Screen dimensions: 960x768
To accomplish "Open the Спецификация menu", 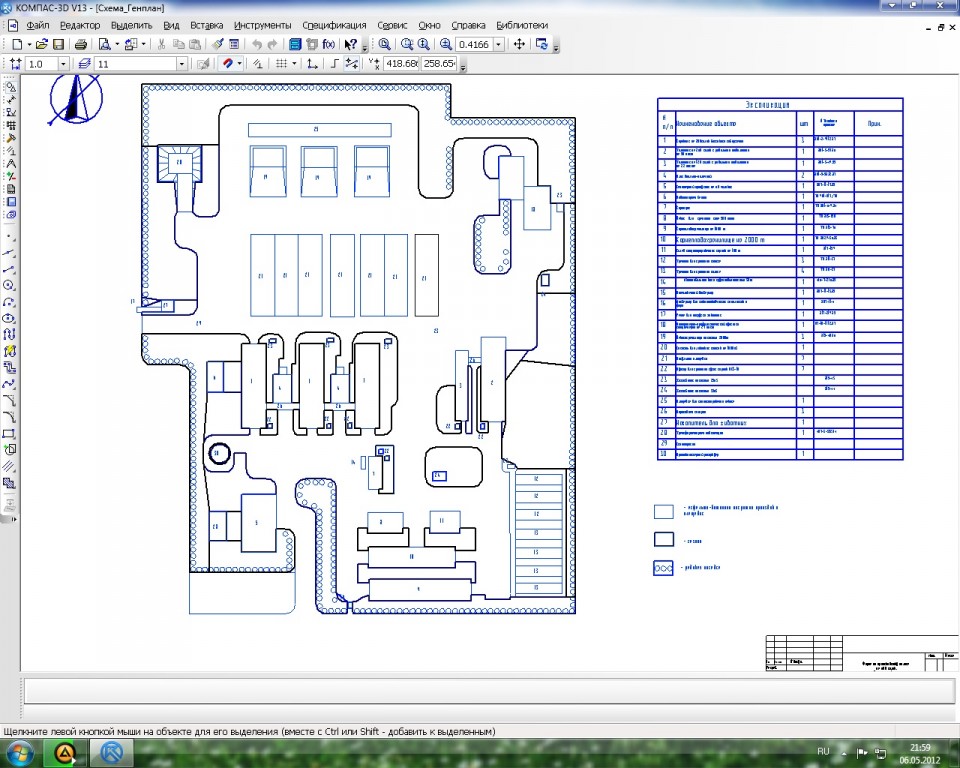I will tap(334, 25).
